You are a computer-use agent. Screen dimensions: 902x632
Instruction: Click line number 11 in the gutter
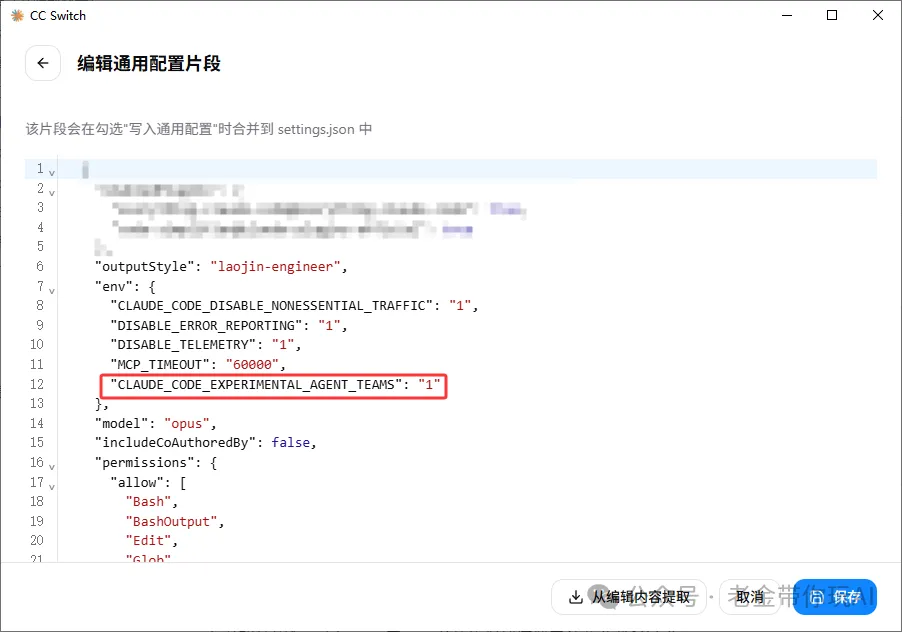37,365
